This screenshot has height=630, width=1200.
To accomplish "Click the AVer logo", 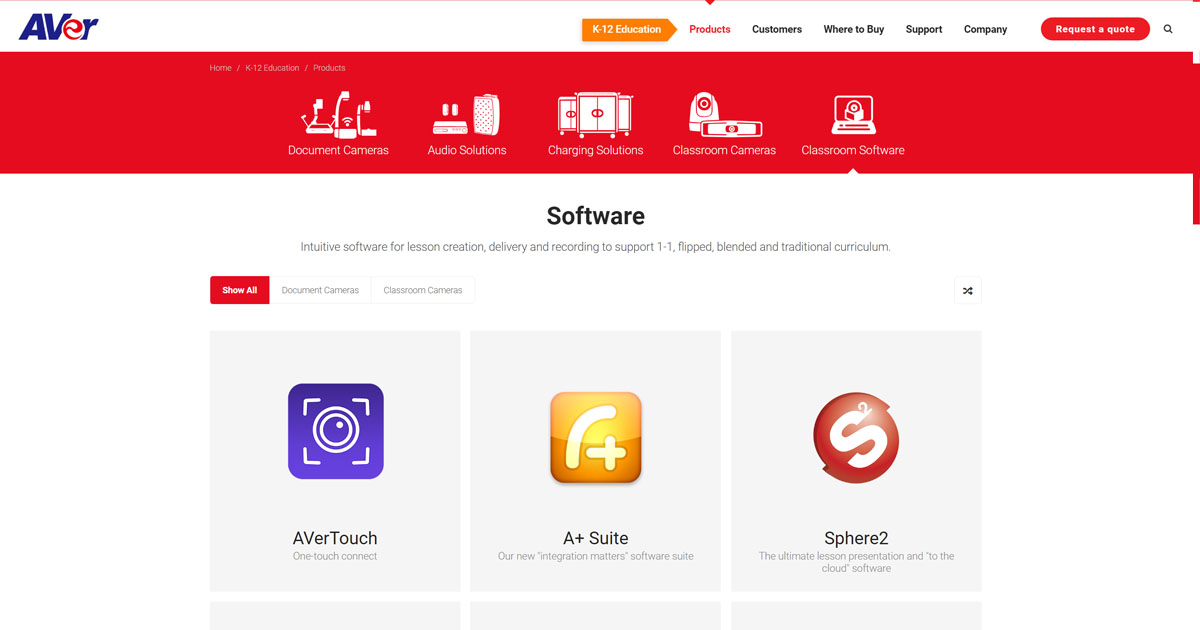I will click(x=59, y=27).
